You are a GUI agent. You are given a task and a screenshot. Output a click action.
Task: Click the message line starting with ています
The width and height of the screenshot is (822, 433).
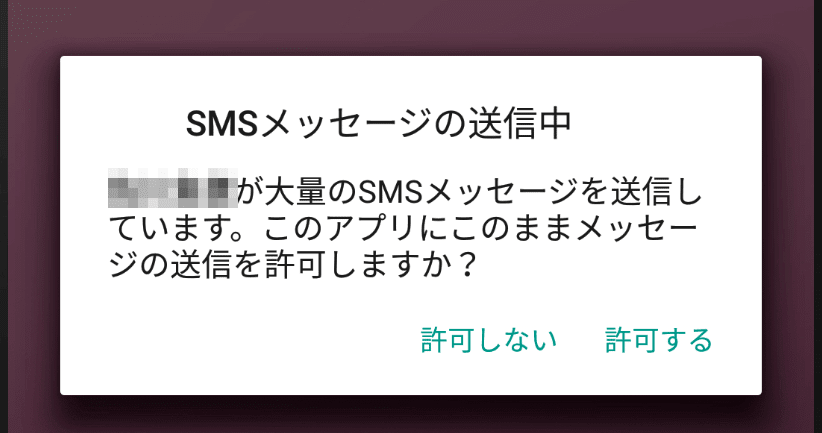[404, 229]
